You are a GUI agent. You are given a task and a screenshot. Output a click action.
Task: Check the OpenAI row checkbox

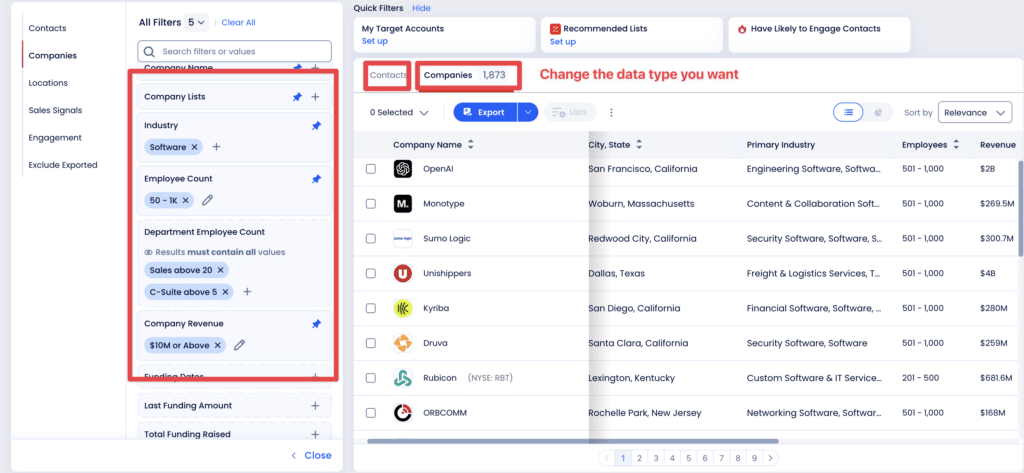pyautogui.click(x=371, y=169)
